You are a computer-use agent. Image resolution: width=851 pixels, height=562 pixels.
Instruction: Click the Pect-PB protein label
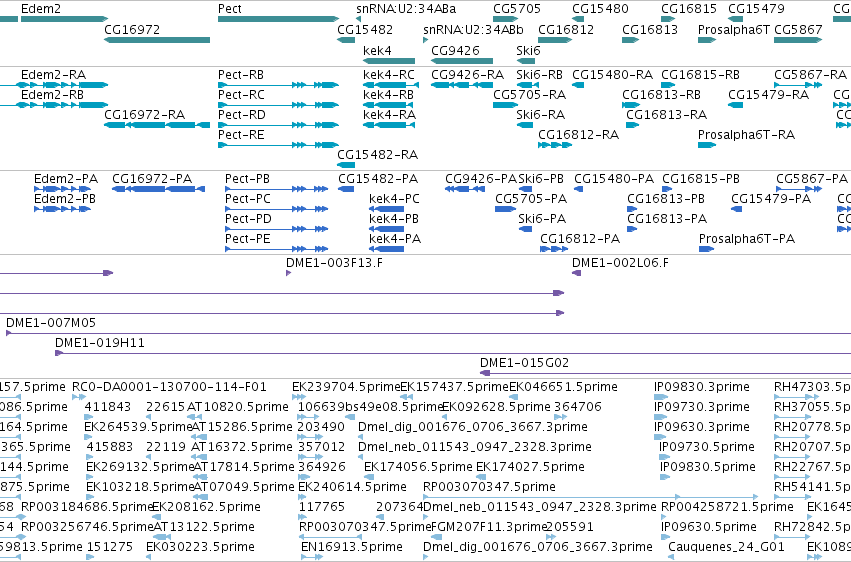[x=247, y=178]
